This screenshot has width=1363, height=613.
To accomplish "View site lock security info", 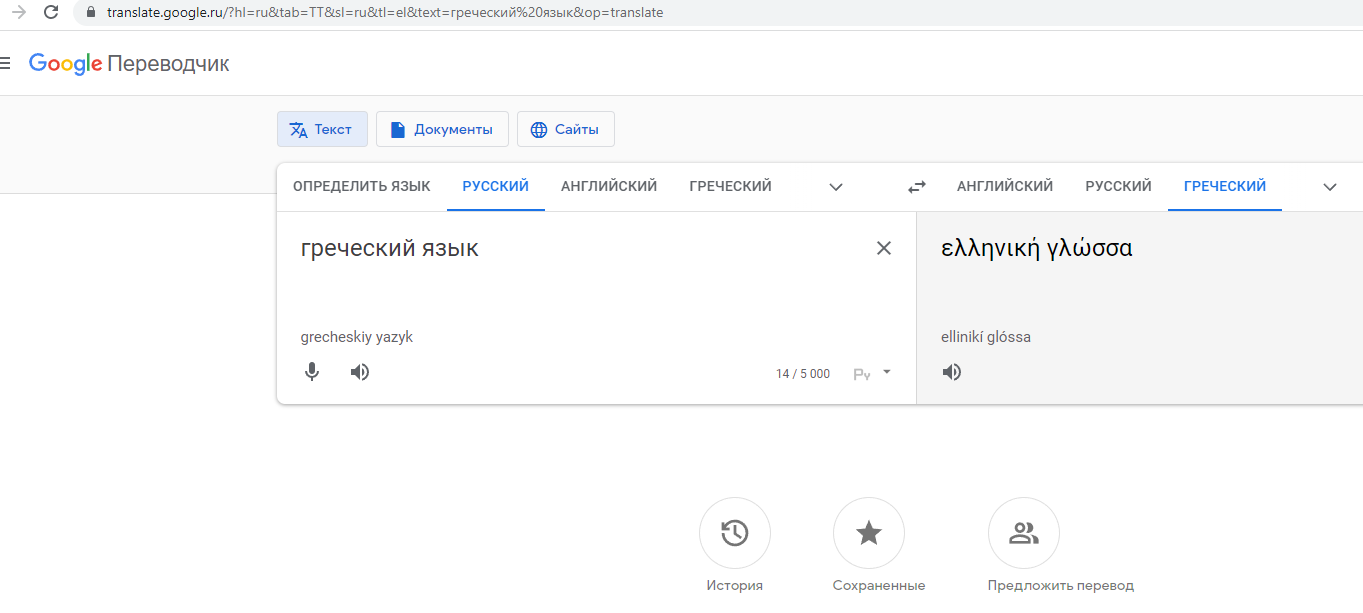I will tap(91, 13).
